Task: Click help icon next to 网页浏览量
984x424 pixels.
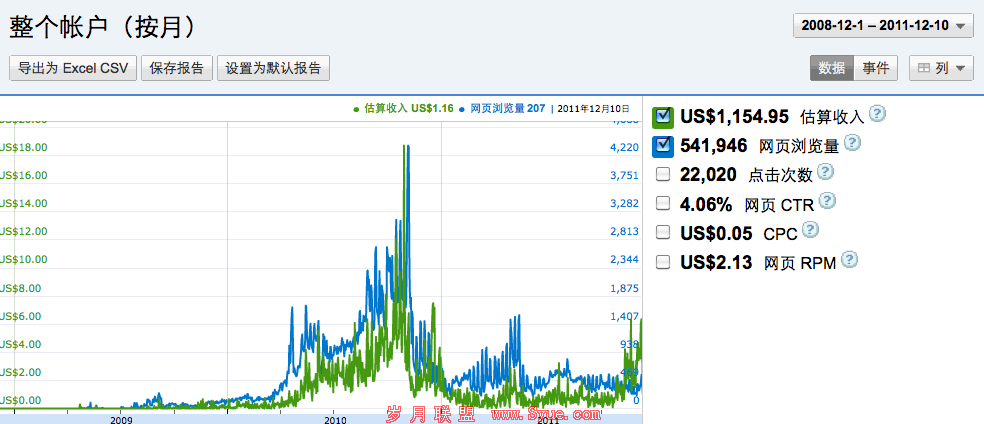Action: [x=852, y=143]
